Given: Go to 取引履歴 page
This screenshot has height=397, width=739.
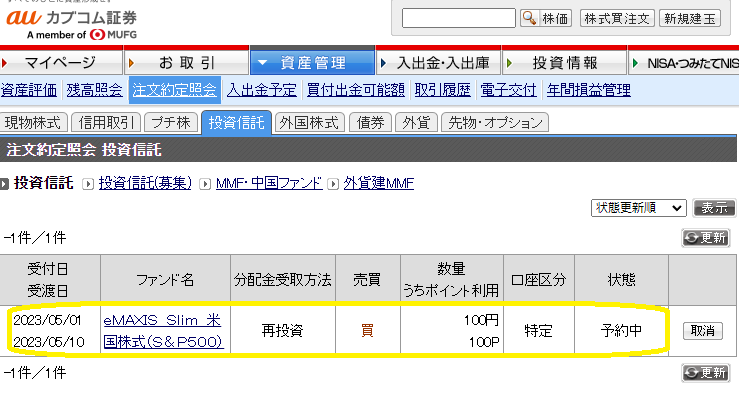Looking at the screenshot, I should click(x=443, y=90).
